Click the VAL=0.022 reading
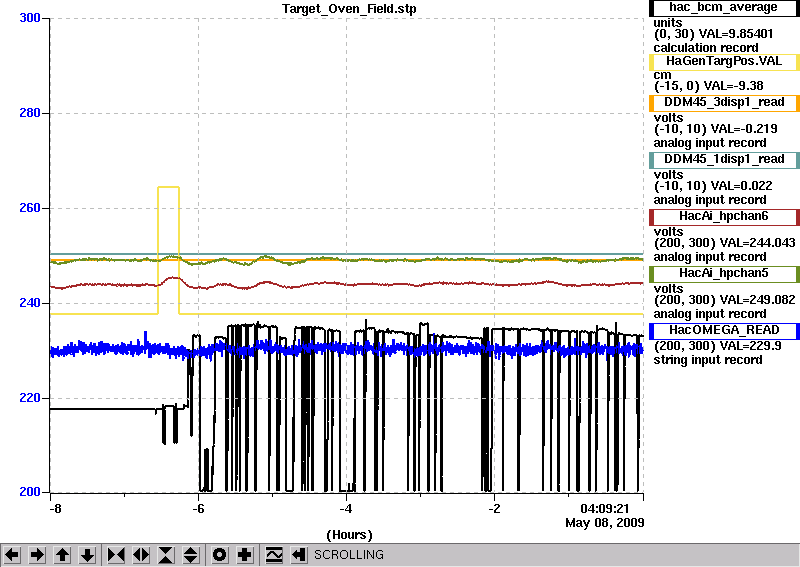This screenshot has width=800, height=567. pyautogui.click(x=742, y=186)
